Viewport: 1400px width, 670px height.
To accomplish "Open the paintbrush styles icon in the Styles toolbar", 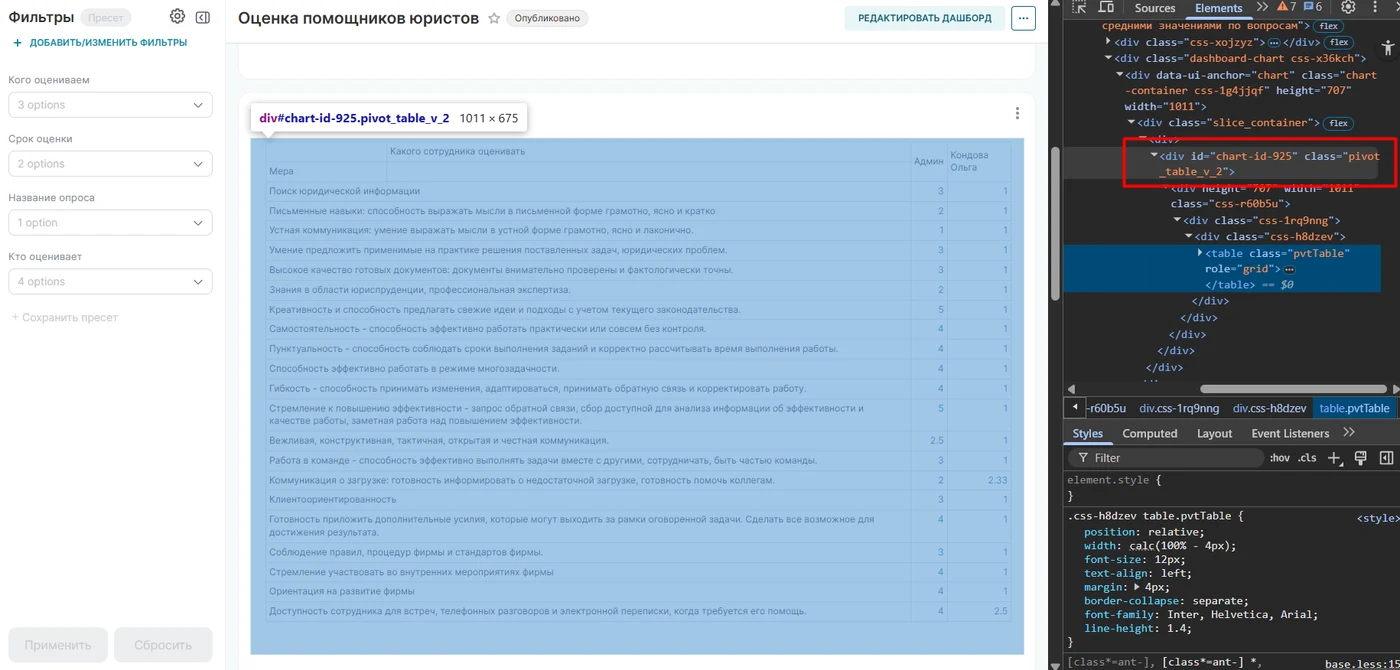I will [1360, 458].
